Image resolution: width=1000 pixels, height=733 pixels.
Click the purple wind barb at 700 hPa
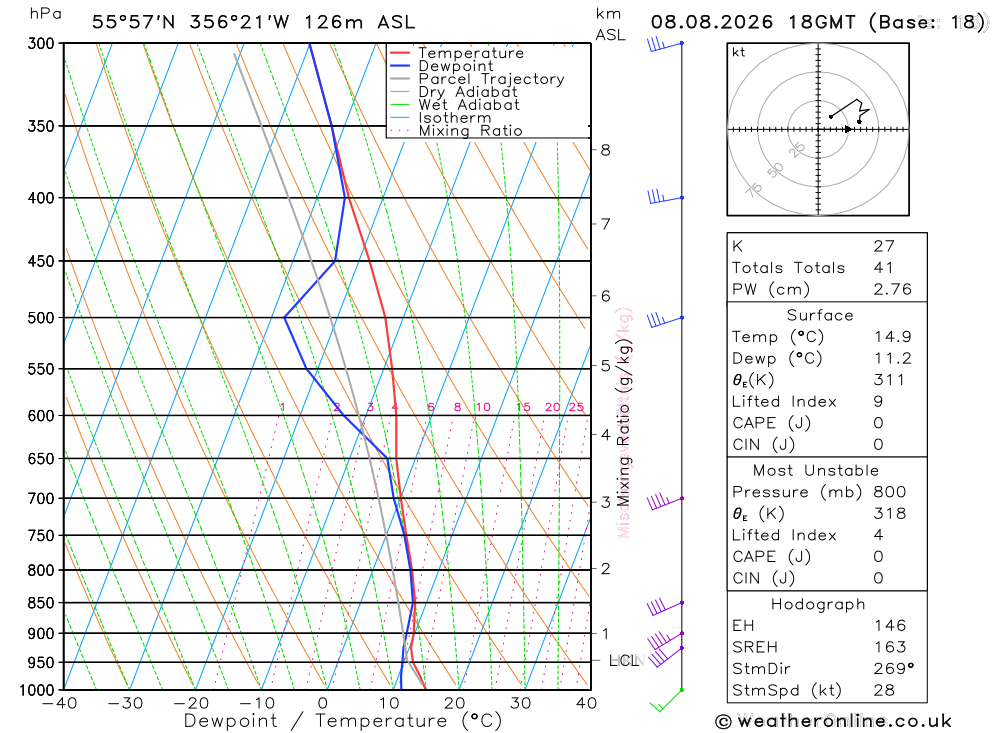[x=665, y=501]
